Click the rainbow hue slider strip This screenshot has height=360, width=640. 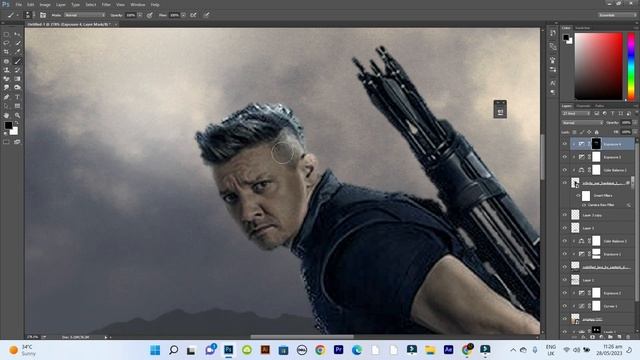point(631,66)
